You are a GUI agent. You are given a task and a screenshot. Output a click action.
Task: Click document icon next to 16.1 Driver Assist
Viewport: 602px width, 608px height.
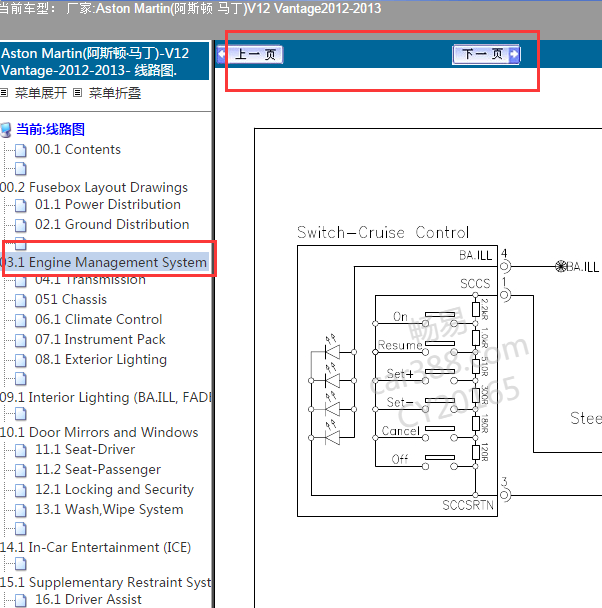pyautogui.click(x=21, y=600)
